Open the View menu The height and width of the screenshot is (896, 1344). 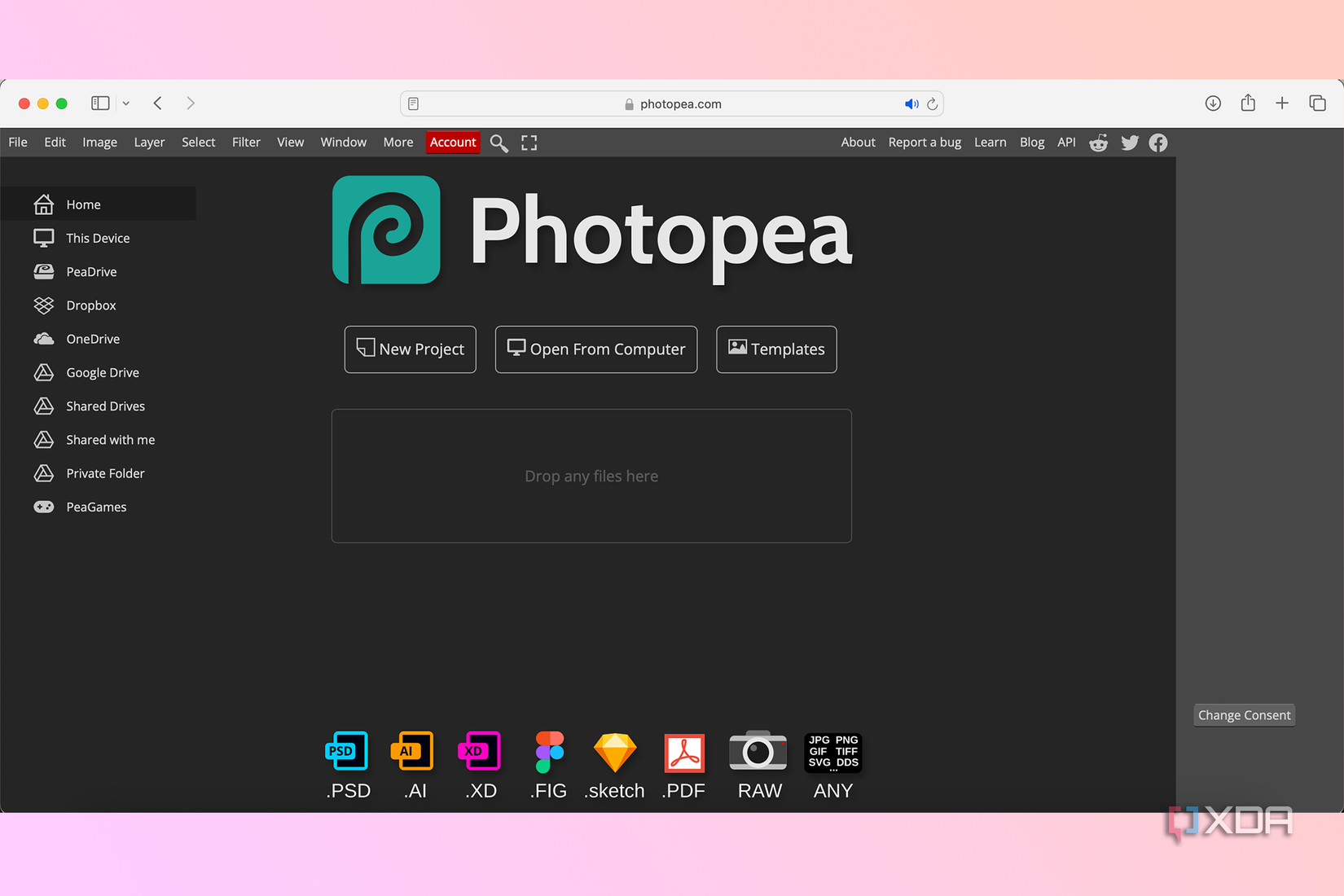(x=290, y=142)
